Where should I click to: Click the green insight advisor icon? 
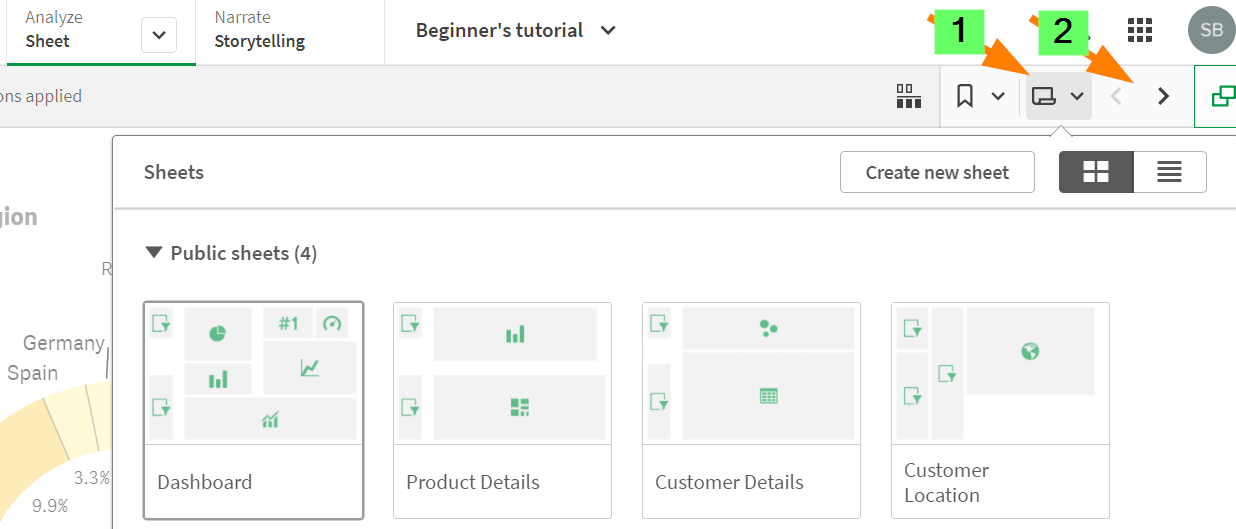point(1222,96)
